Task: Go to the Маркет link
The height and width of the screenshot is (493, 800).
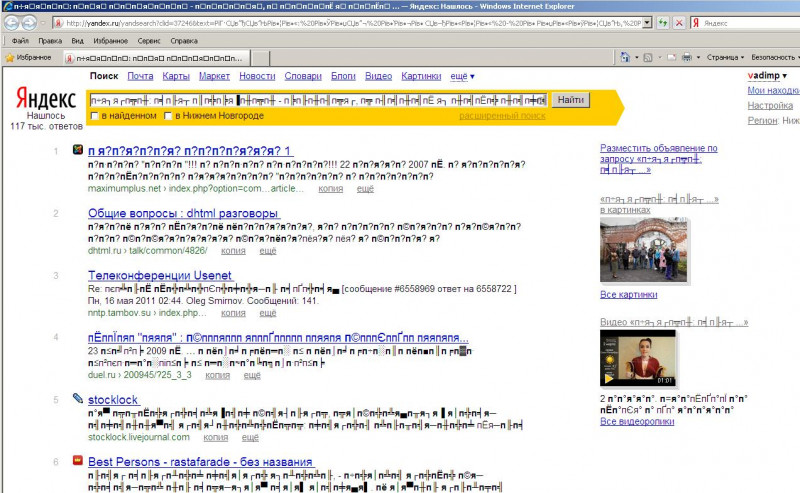Action: point(214,76)
